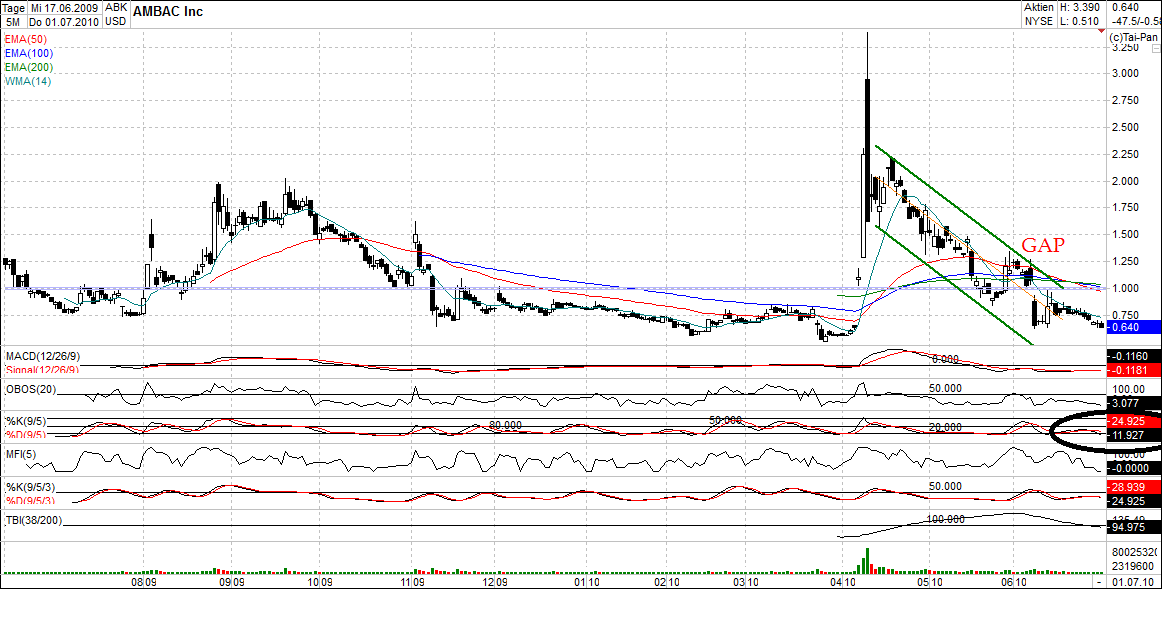Click the TBI(38/200) indicator label
This screenshot has height=624, width=1162.
[34, 520]
